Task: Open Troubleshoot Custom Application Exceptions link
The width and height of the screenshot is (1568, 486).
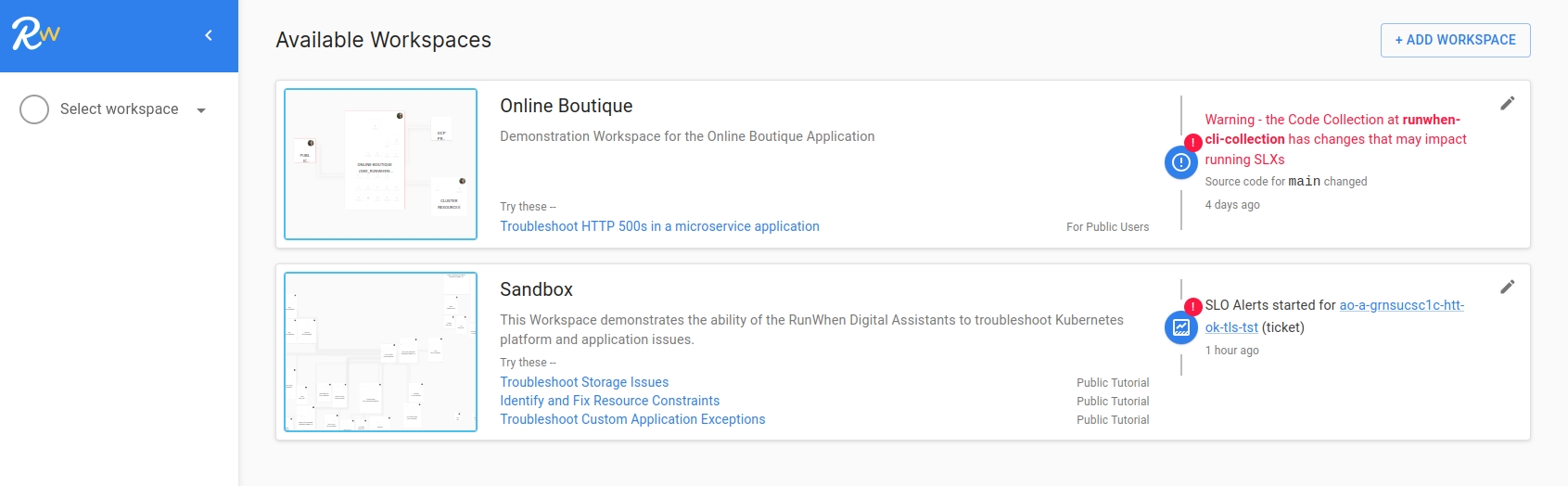Action: (x=632, y=419)
